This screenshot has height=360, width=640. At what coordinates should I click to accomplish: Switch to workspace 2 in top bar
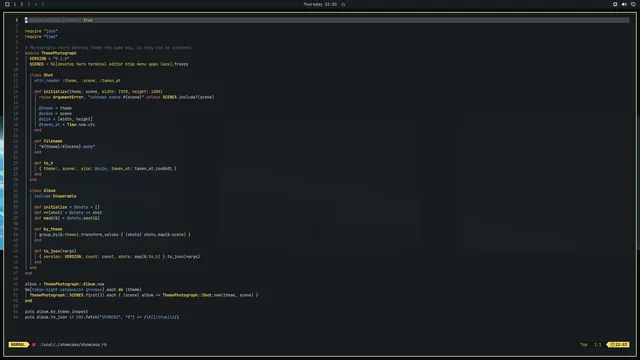[x=22, y=4]
